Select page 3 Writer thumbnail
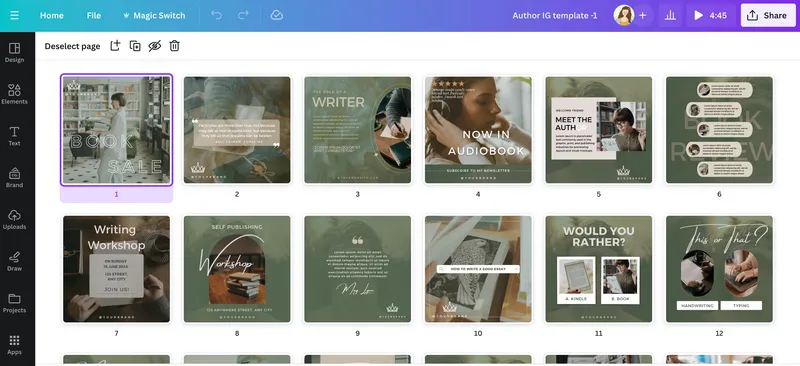This screenshot has width=800, height=366. (357, 130)
